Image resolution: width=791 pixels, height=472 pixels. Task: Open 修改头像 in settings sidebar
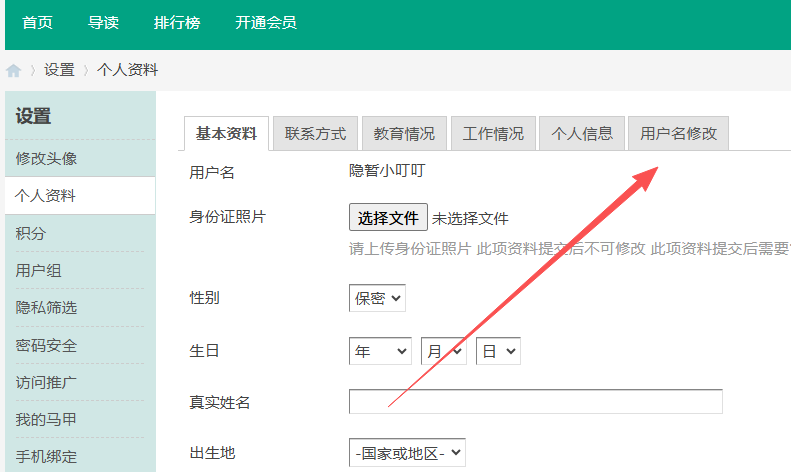pyautogui.click(x=46, y=158)
